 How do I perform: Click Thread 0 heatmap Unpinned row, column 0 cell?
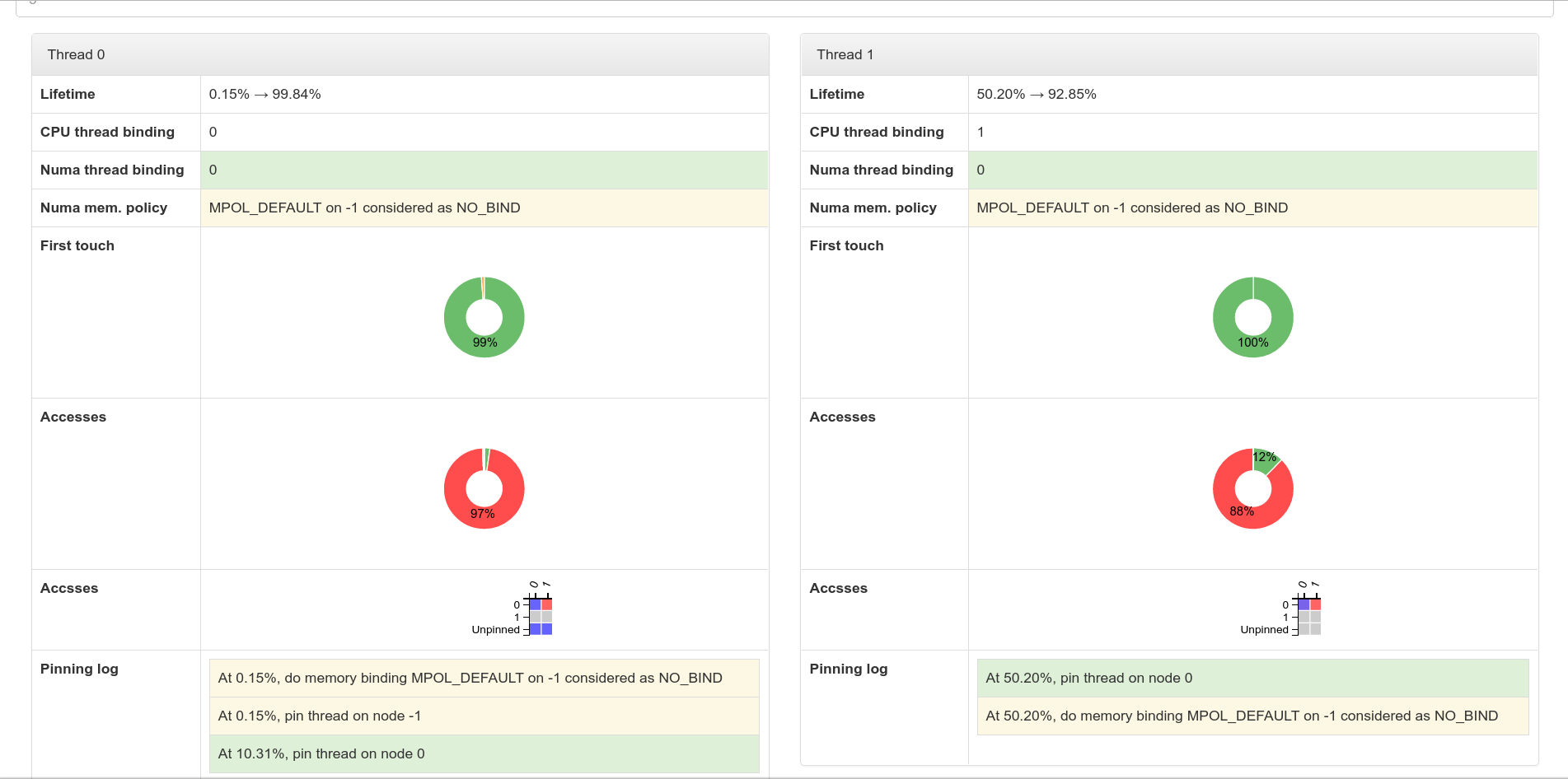pyautogui.click(x=536, y=629)
